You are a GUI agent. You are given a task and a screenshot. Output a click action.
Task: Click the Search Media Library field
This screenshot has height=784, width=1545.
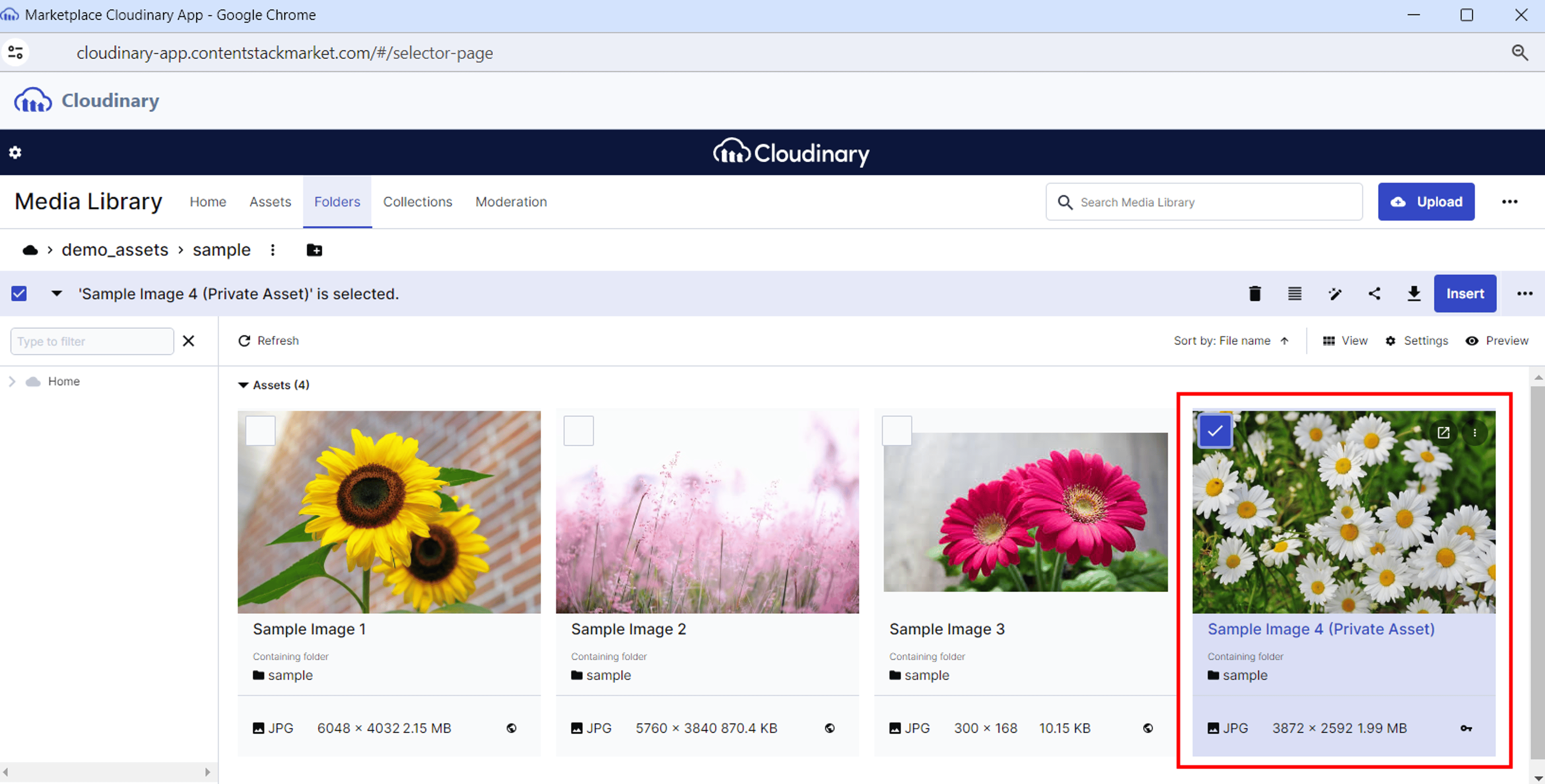tap(1204, 202)
